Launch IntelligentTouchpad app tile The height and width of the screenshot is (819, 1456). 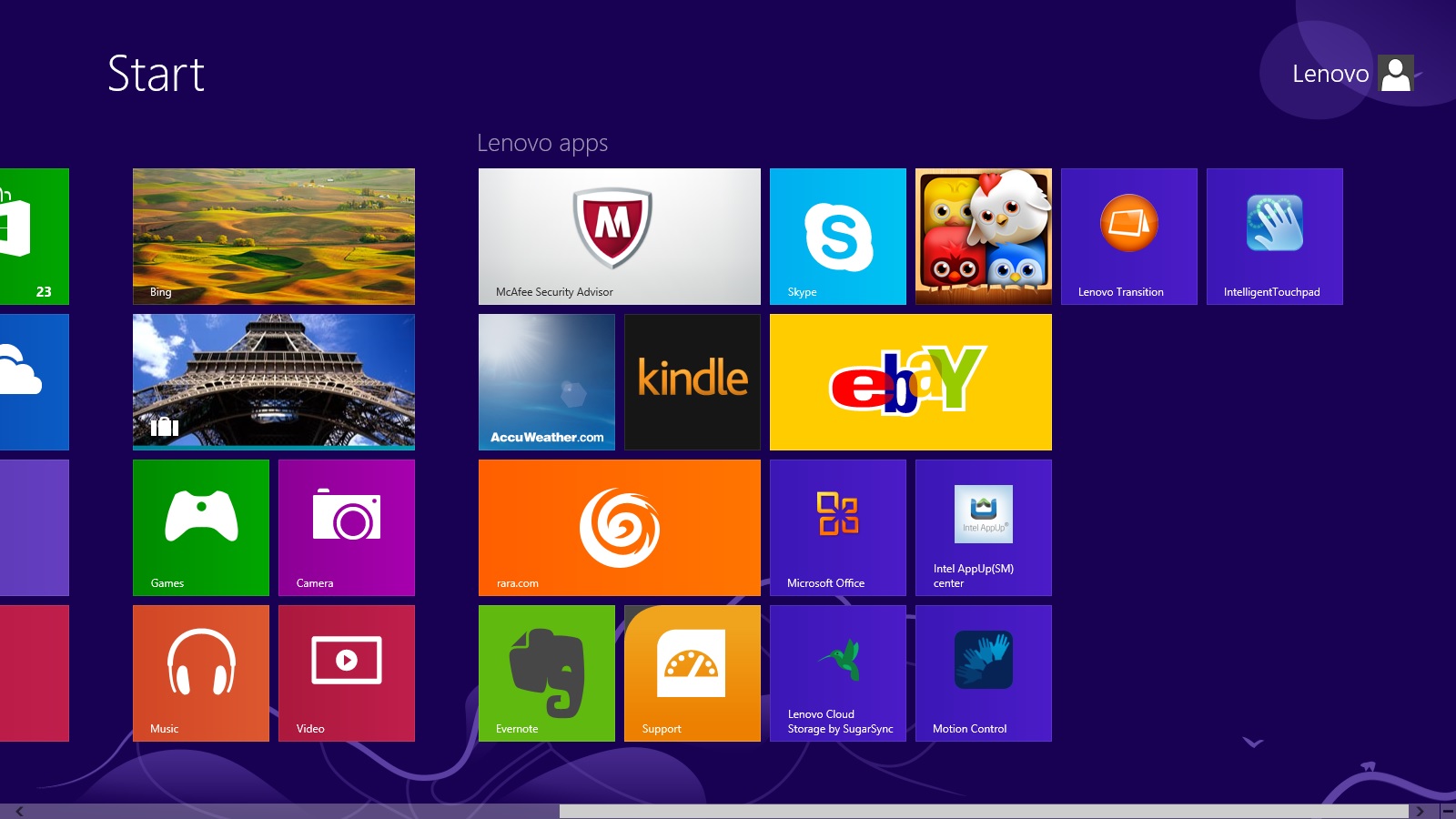coord(1275,237)
